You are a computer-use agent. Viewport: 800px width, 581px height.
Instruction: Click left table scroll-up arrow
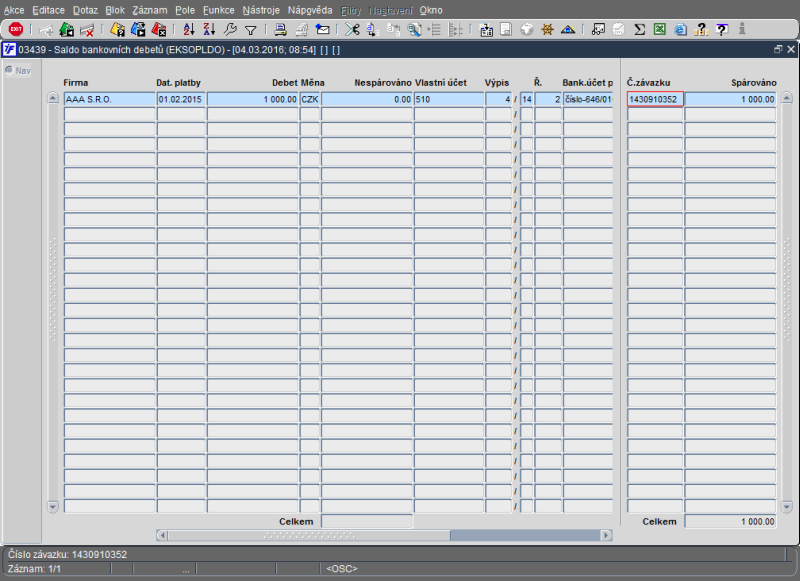point(53,98)
